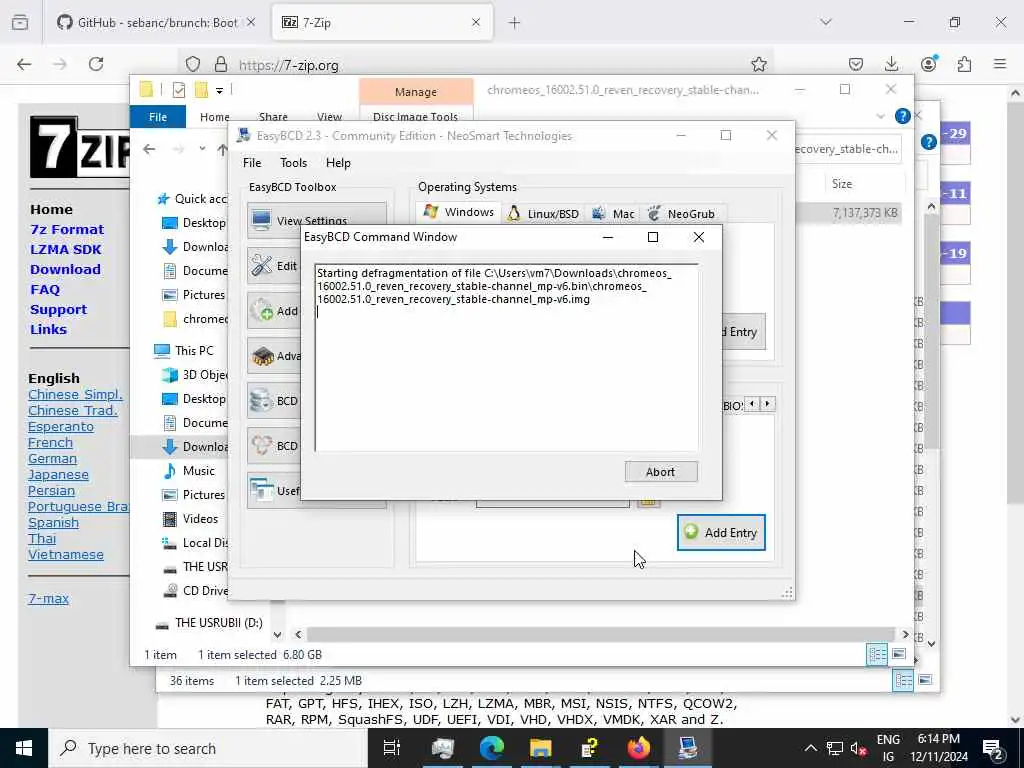Switch to the Windows tab in Operating Systems
The height and width of the screenshot is (768, 1024).
458,212
